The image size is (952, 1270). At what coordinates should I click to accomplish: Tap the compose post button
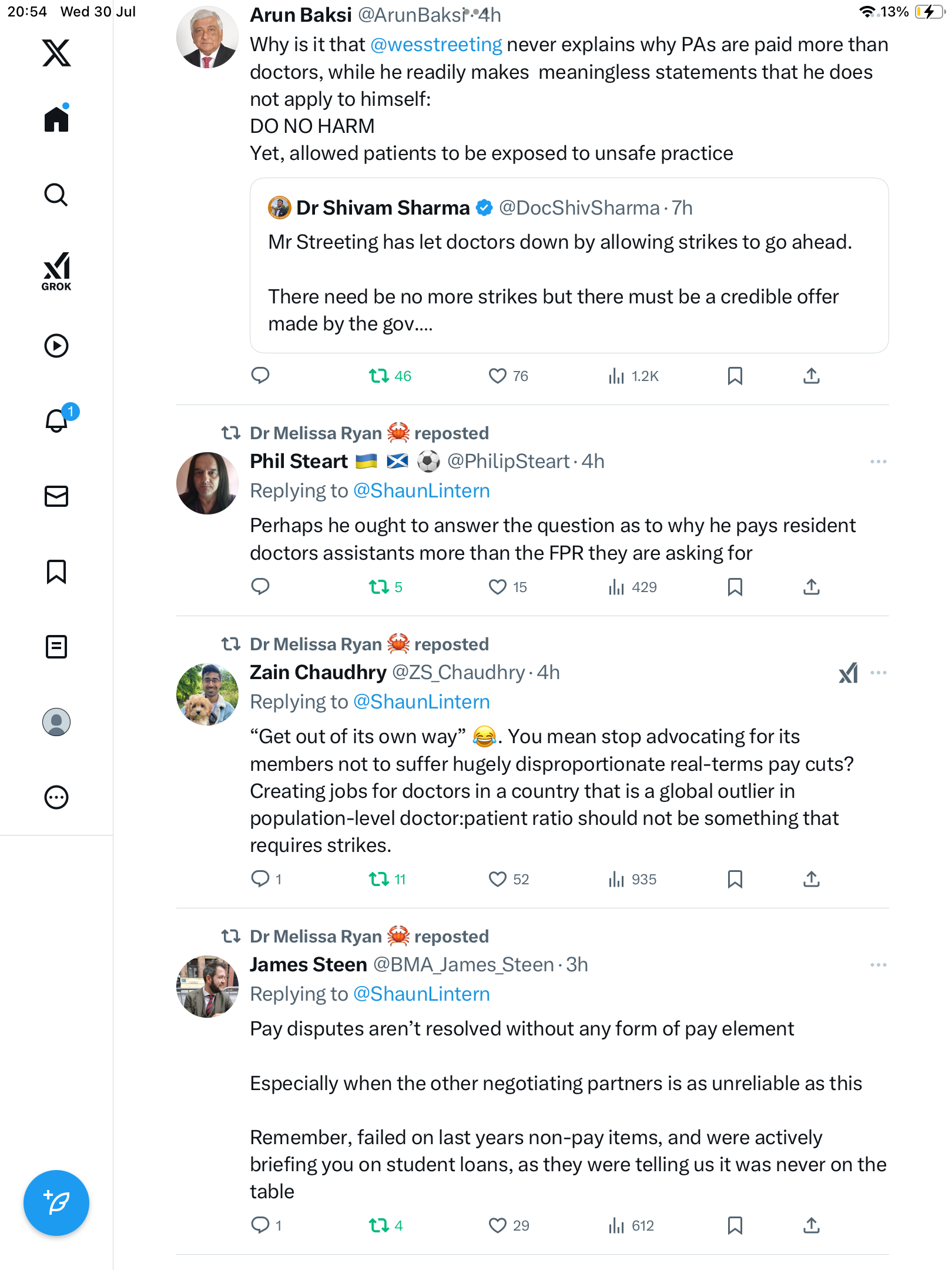(x=56, y=1203)
